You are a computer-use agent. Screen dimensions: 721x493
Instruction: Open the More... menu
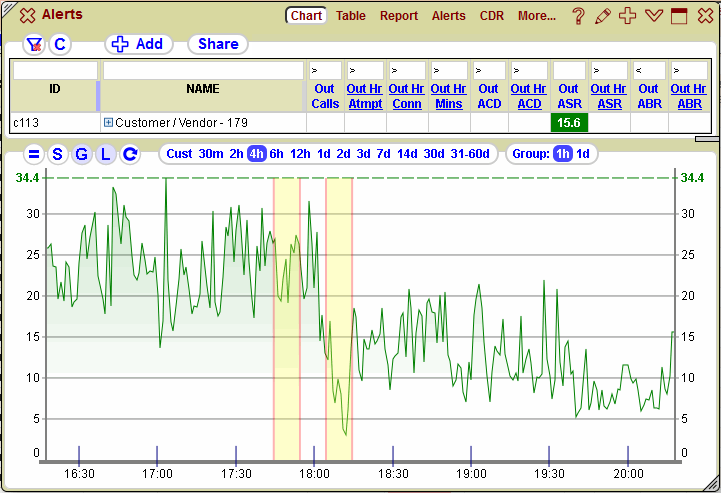pyautogui.click(x=537, y=16)
